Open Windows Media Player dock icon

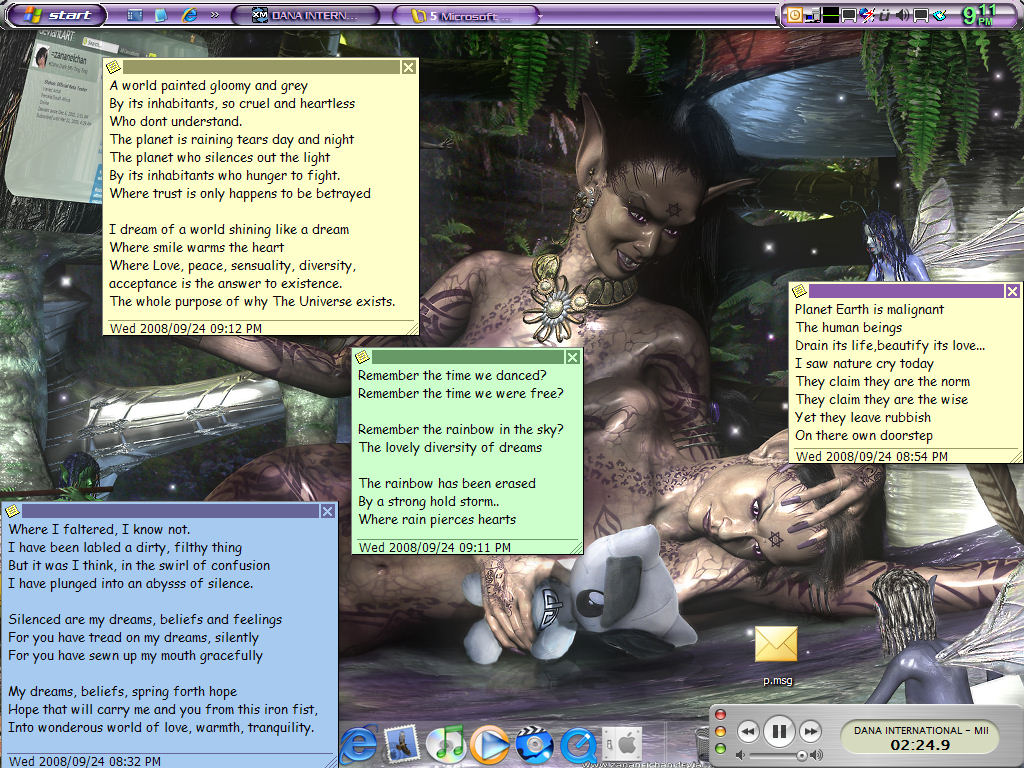coord(489,745)
